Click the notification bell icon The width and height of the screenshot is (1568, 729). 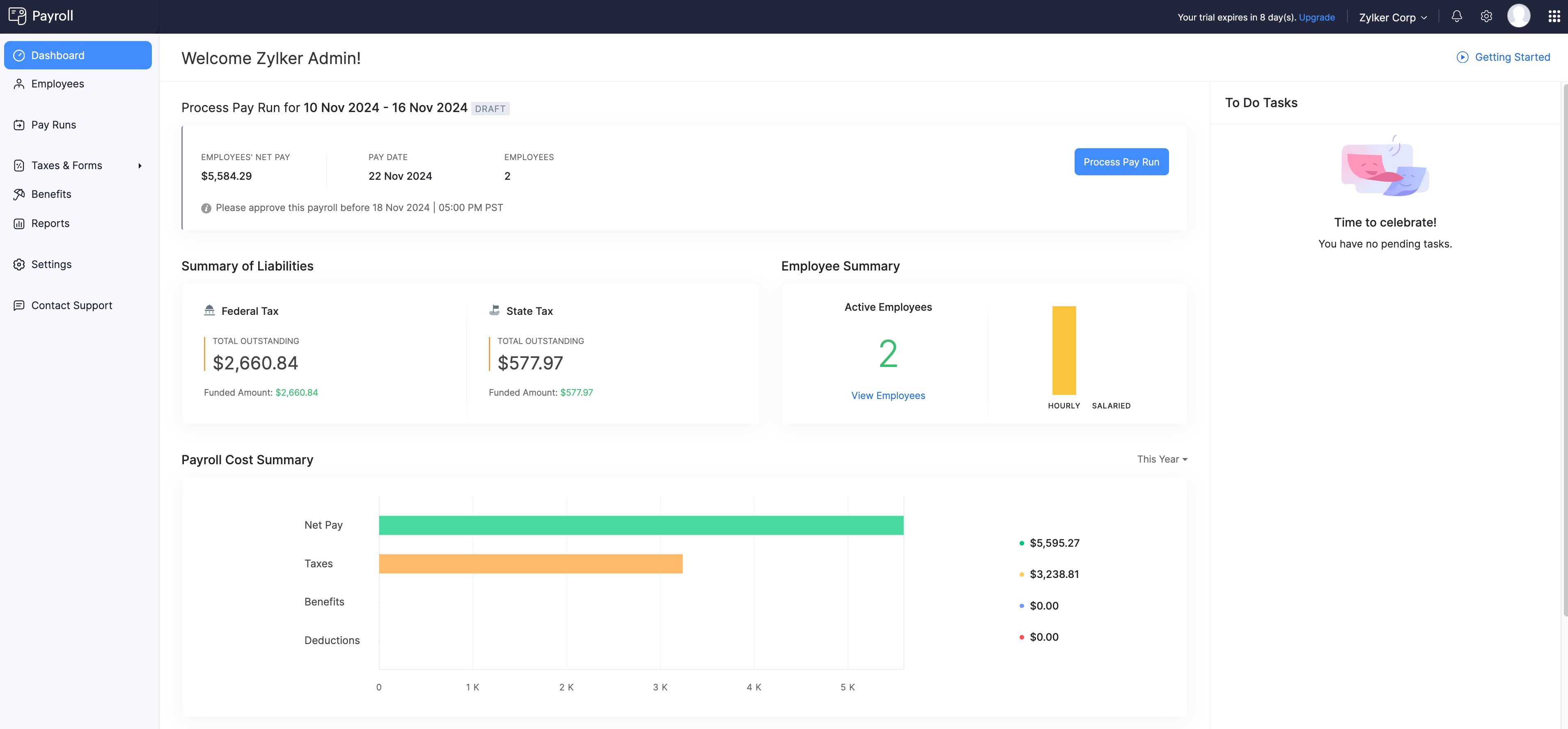click(1457, 16)
